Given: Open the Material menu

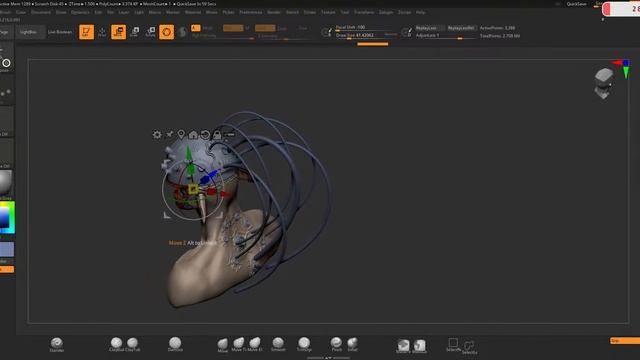Looking at the screenshot, I should (x=193, y=12).
